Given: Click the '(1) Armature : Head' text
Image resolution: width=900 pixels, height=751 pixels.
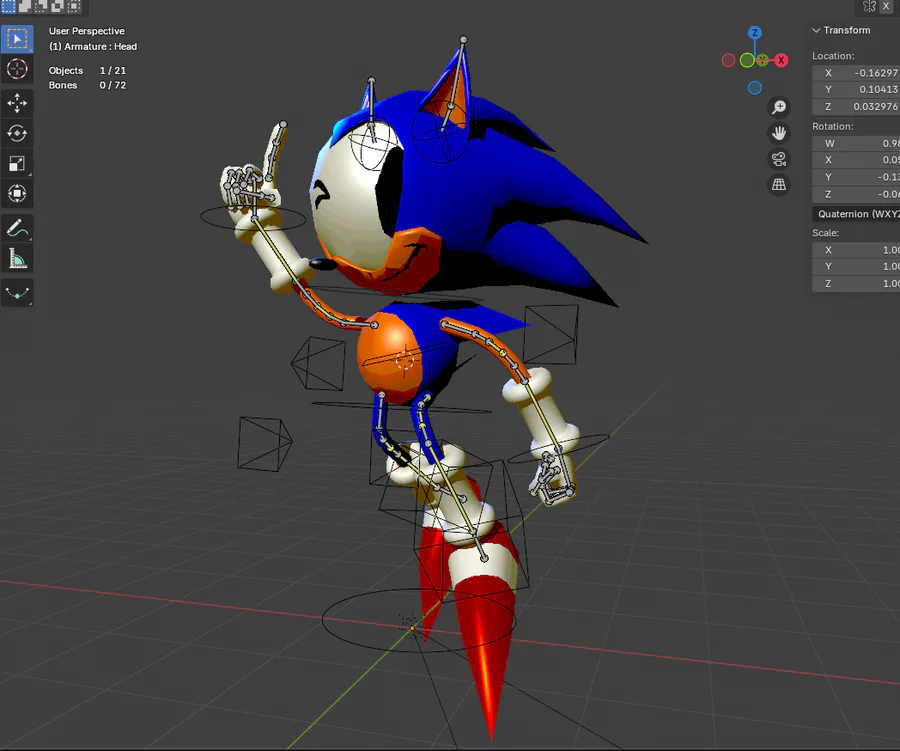Looking at the screenshot, I should (93, 47).
